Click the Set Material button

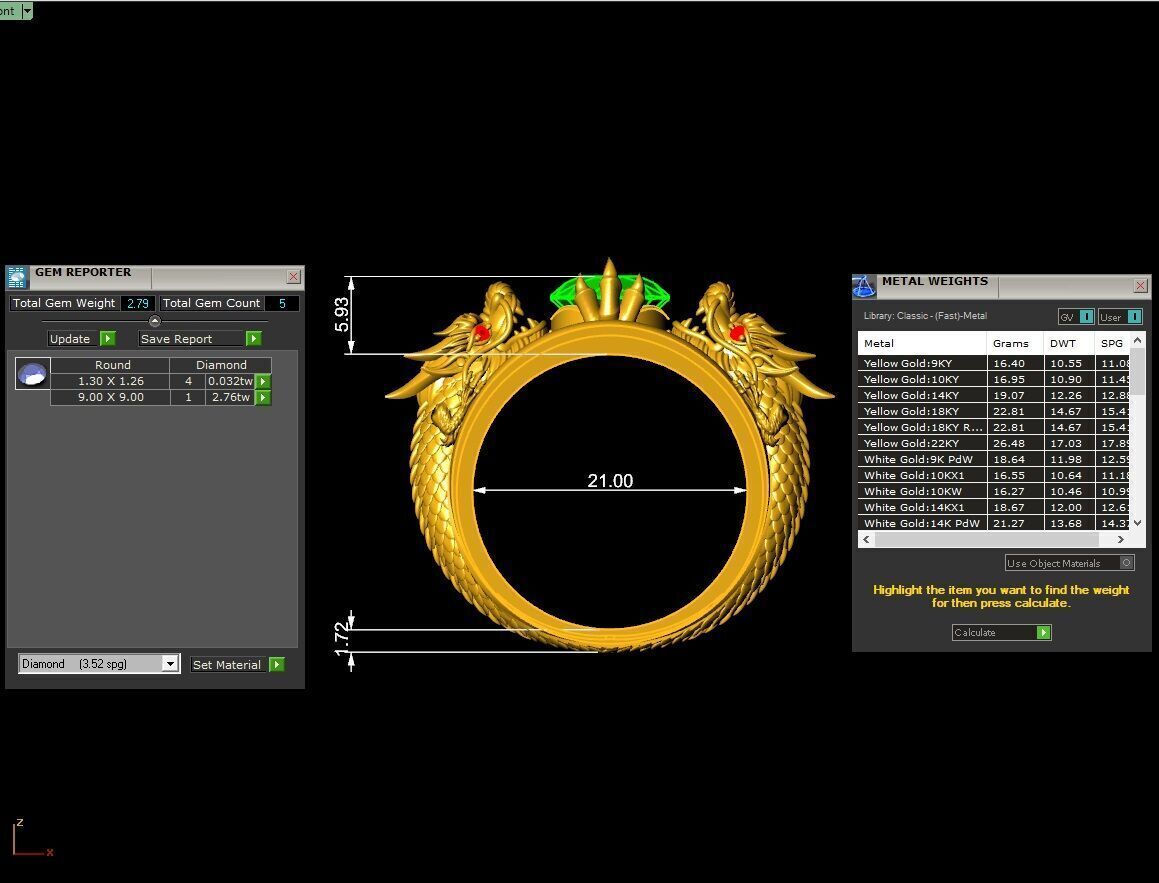228,664
